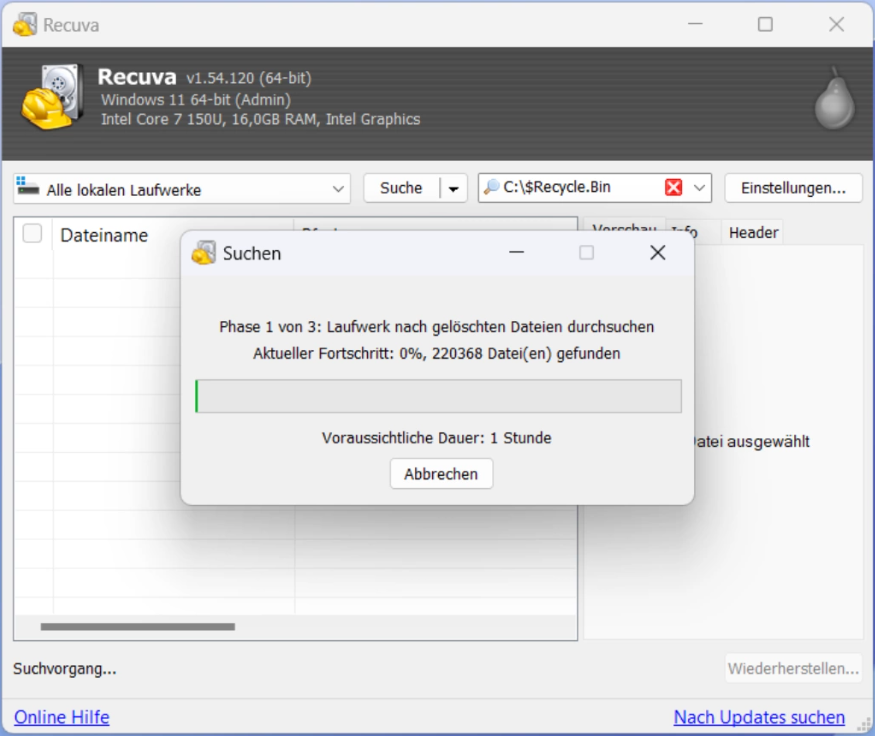Viewport: 875px width, 736px height.
Task: Switch to the Info tab
Action: pyautogui.click(x=685, y=231)
